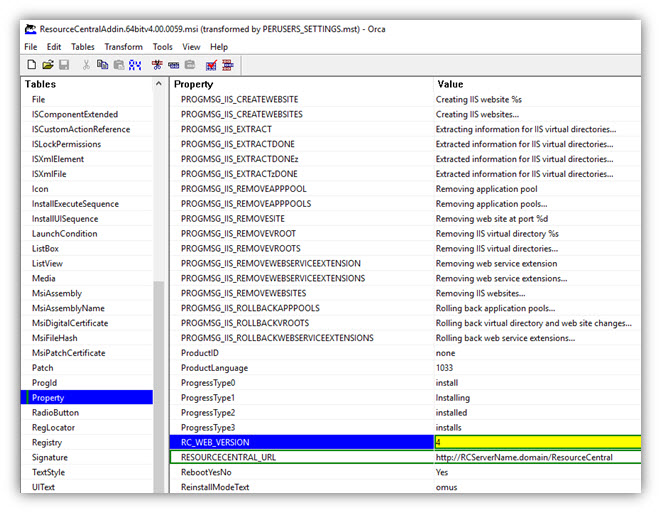Select the MsiDigitalCertificate table
This screenshot has width=661, height=513.
tap(70, 323)
